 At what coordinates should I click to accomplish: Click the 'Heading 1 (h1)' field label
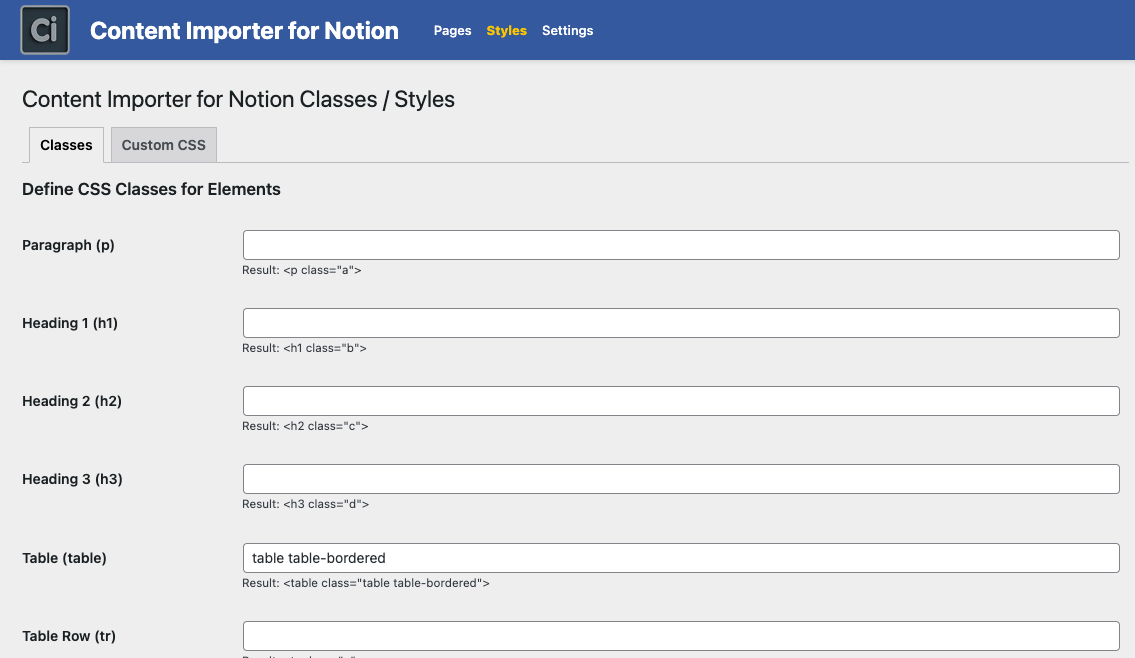(70, 323)
